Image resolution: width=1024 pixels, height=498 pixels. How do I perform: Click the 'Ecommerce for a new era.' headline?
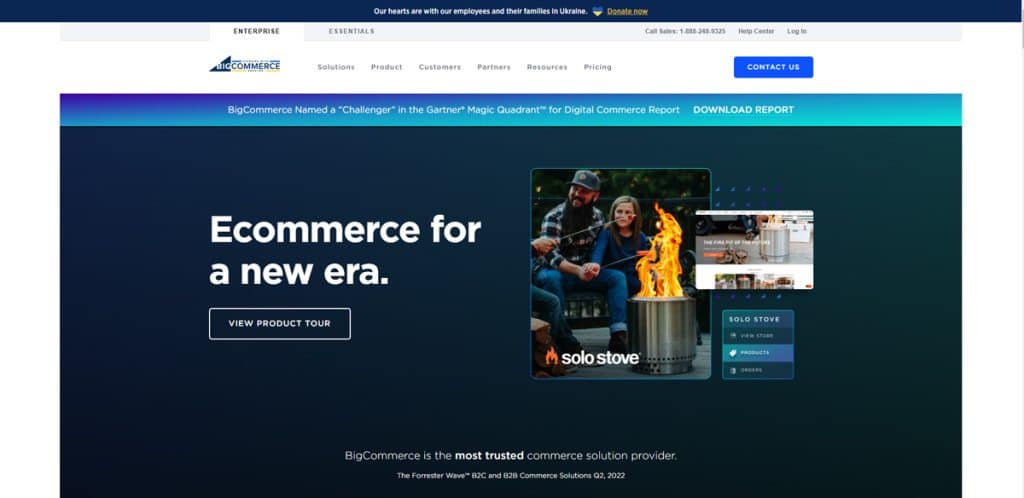pyautogui.click(x=345, y=250)
